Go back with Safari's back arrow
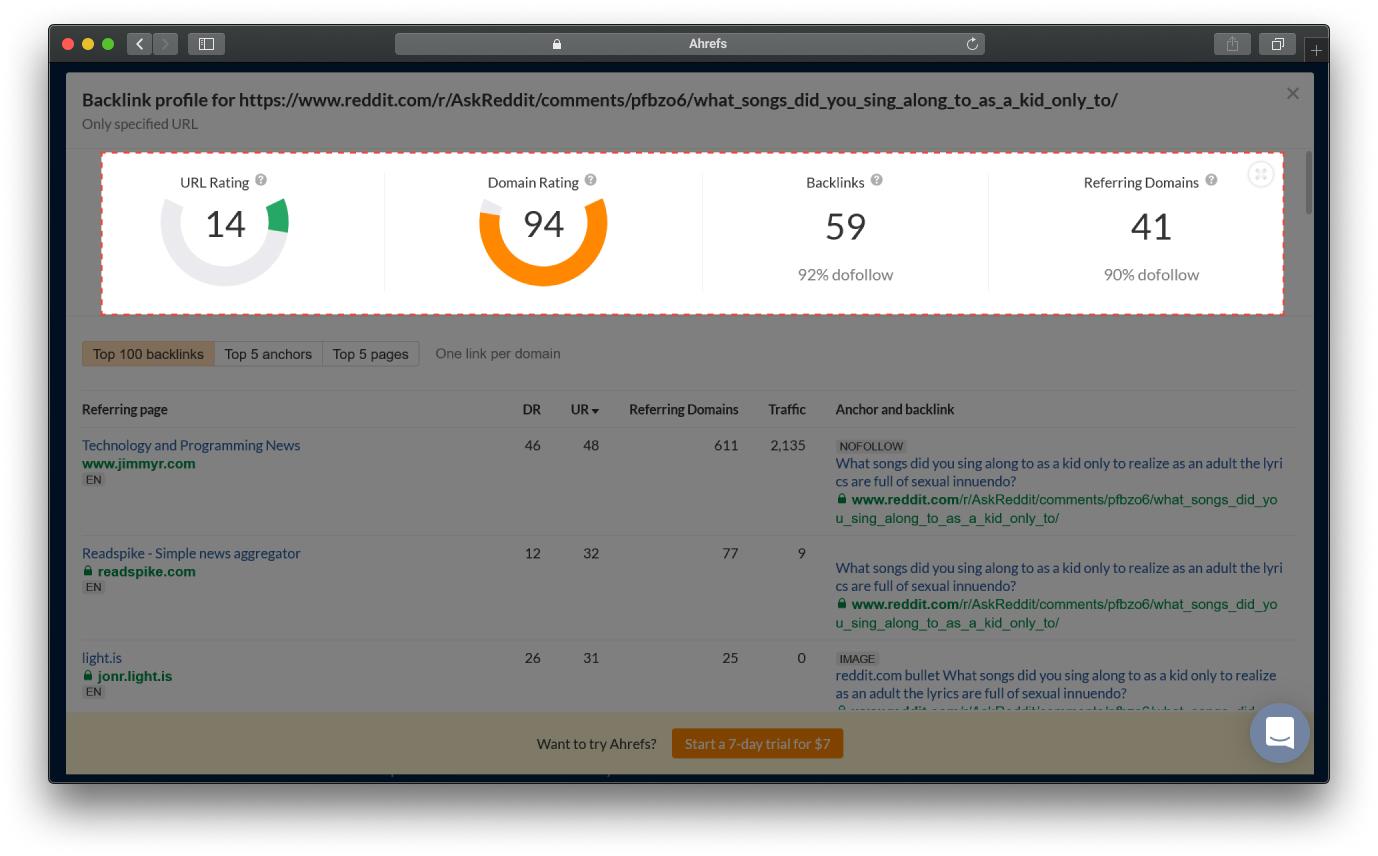 140,44
